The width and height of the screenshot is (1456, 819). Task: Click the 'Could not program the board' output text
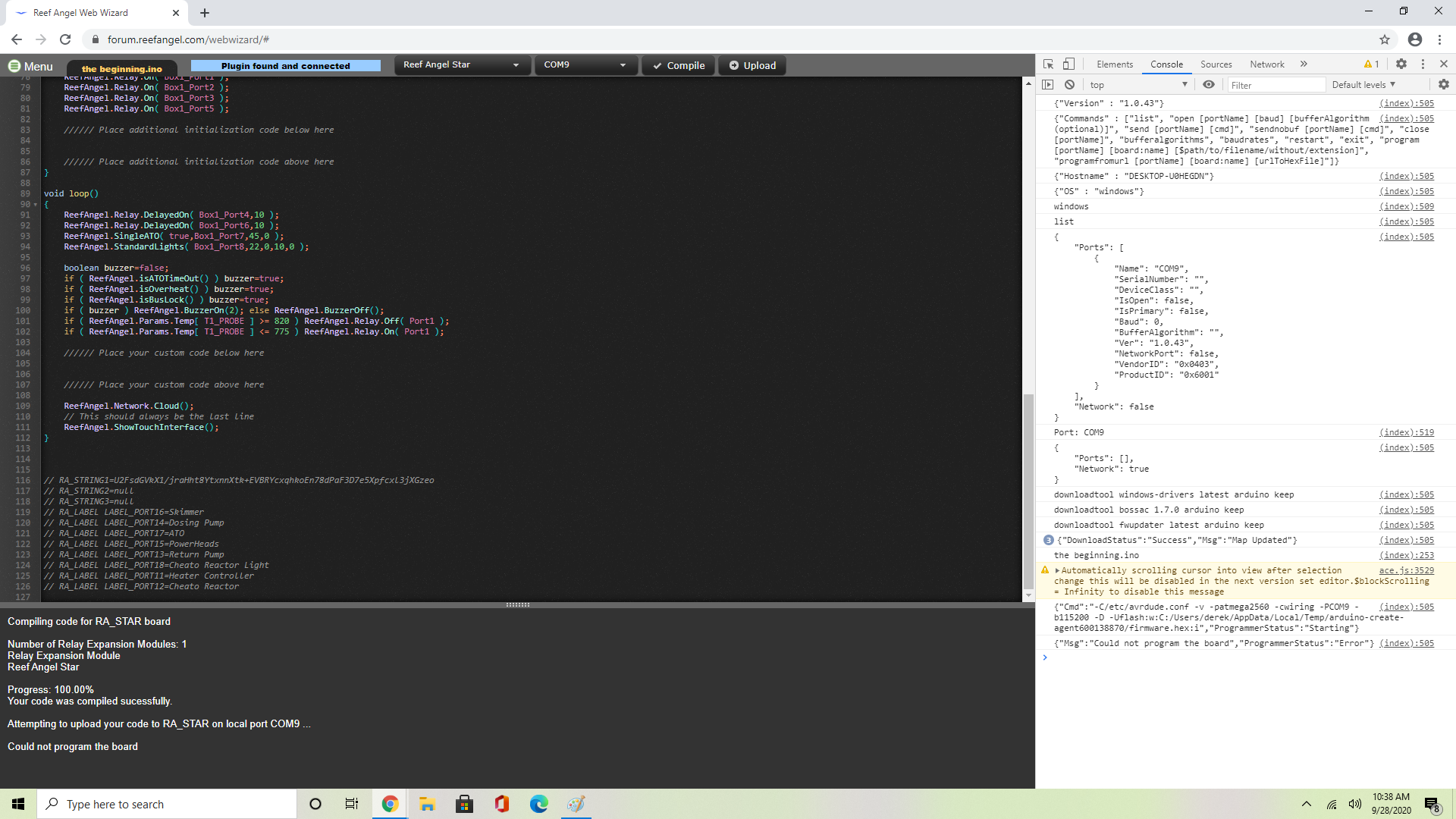click(73, 746)
